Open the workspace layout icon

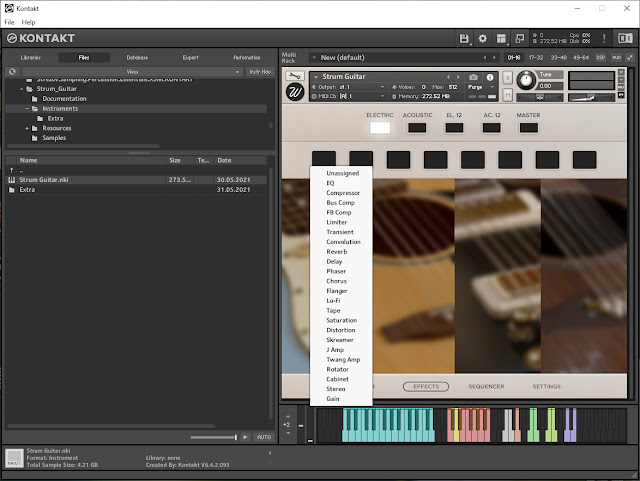click(501, 38)
